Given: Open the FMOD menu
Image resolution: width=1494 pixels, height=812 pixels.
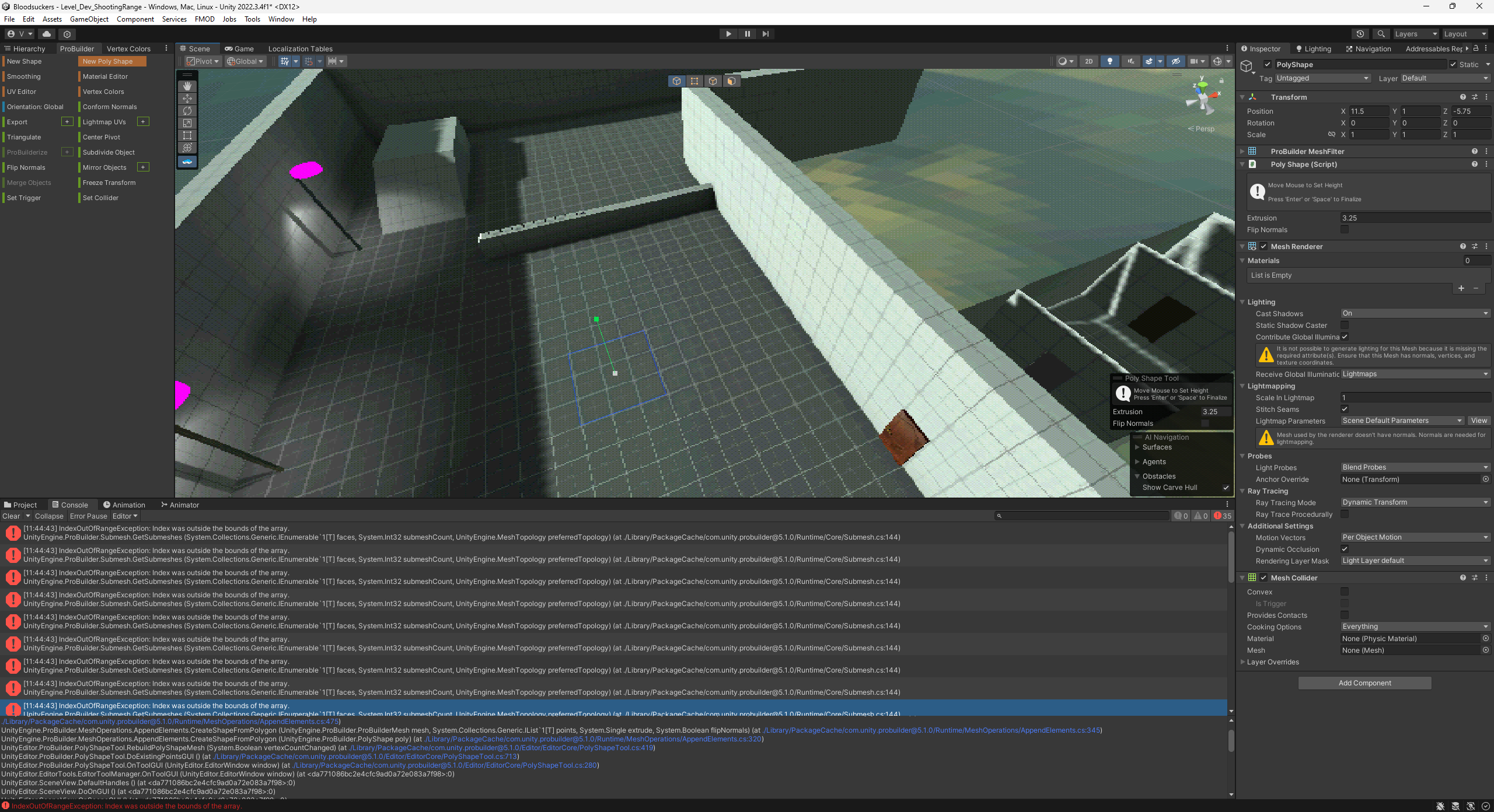Looking at the screenshot, I should click(204, 19).
